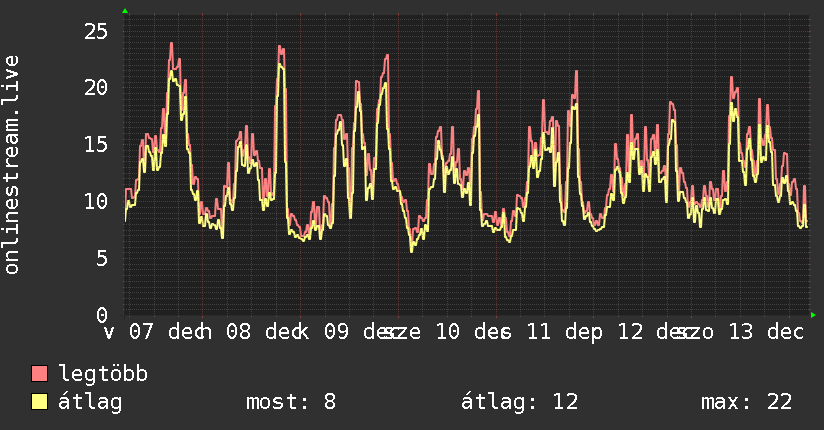824x430 pixels.
Task: Click the y-axis label 0
Action: coord(102,315)
